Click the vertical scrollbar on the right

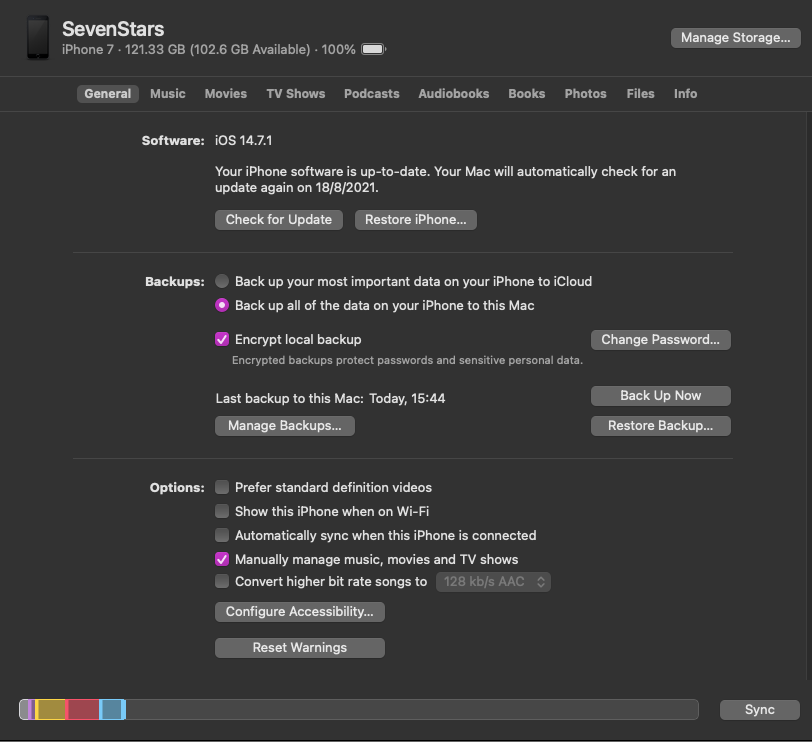tap(808, 394)
